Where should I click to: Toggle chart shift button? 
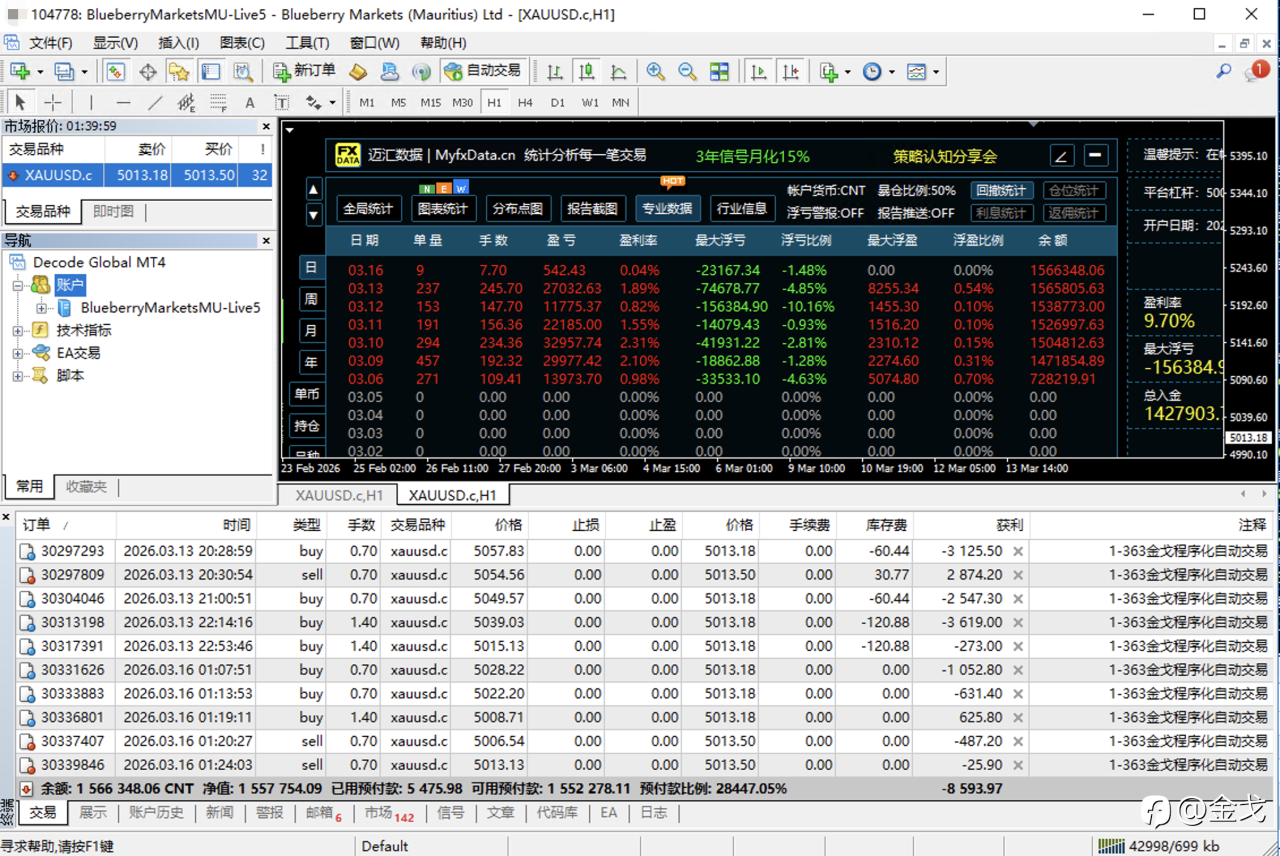click(x=791, y=71)
